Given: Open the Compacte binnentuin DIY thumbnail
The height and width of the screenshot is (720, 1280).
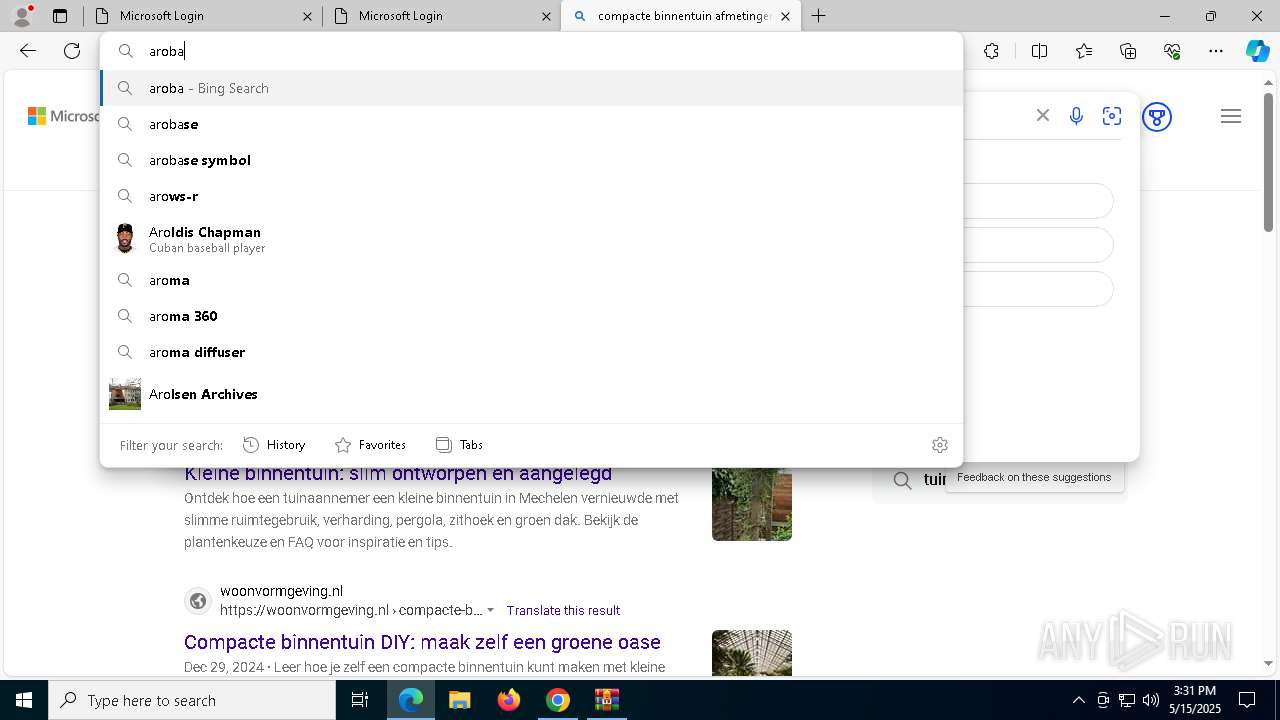Looking at the screenshot, I should (x=752, y=653).
